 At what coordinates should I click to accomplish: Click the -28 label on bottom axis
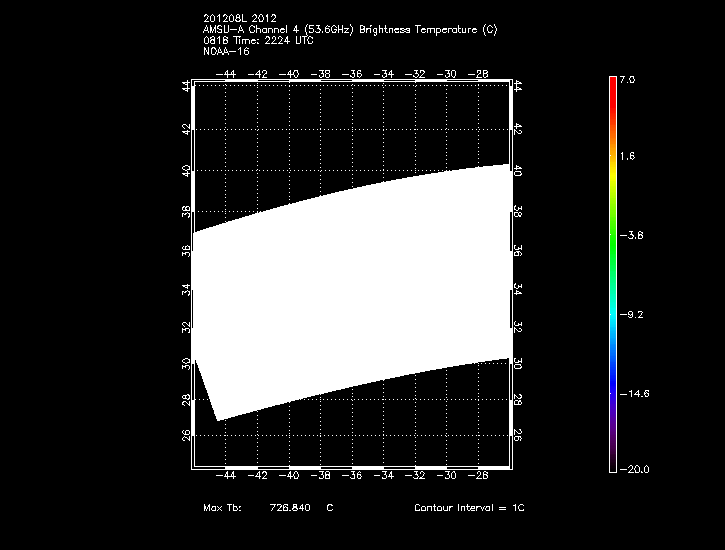(481, 476)
